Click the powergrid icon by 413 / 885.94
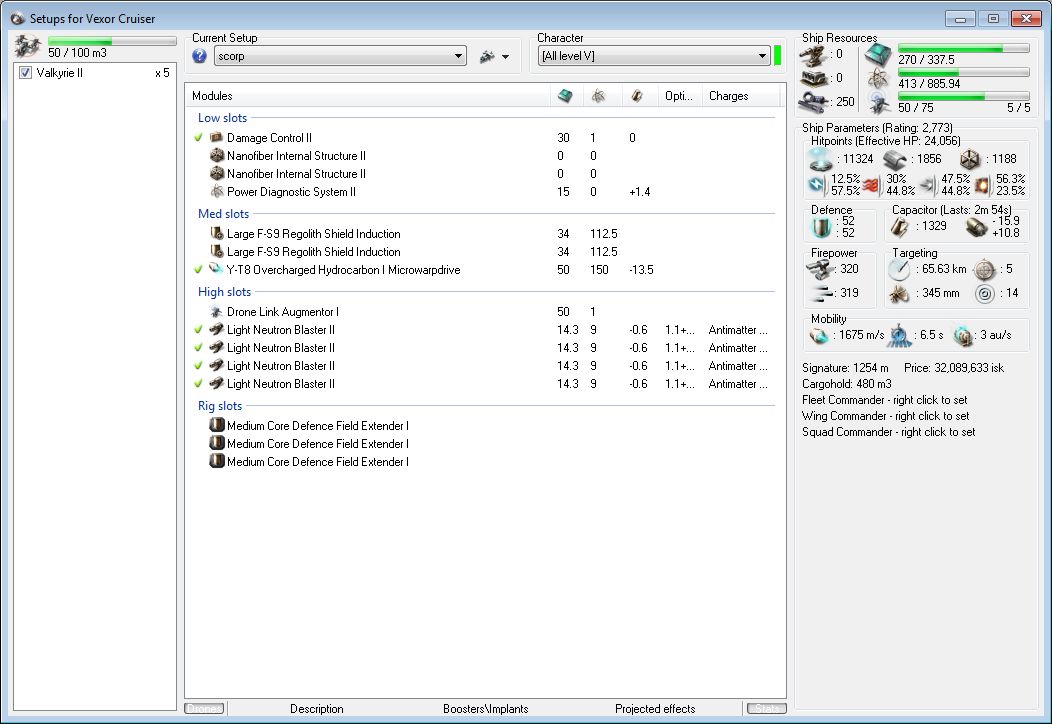This screenshot has width=1052, height=724. [878, 79]
